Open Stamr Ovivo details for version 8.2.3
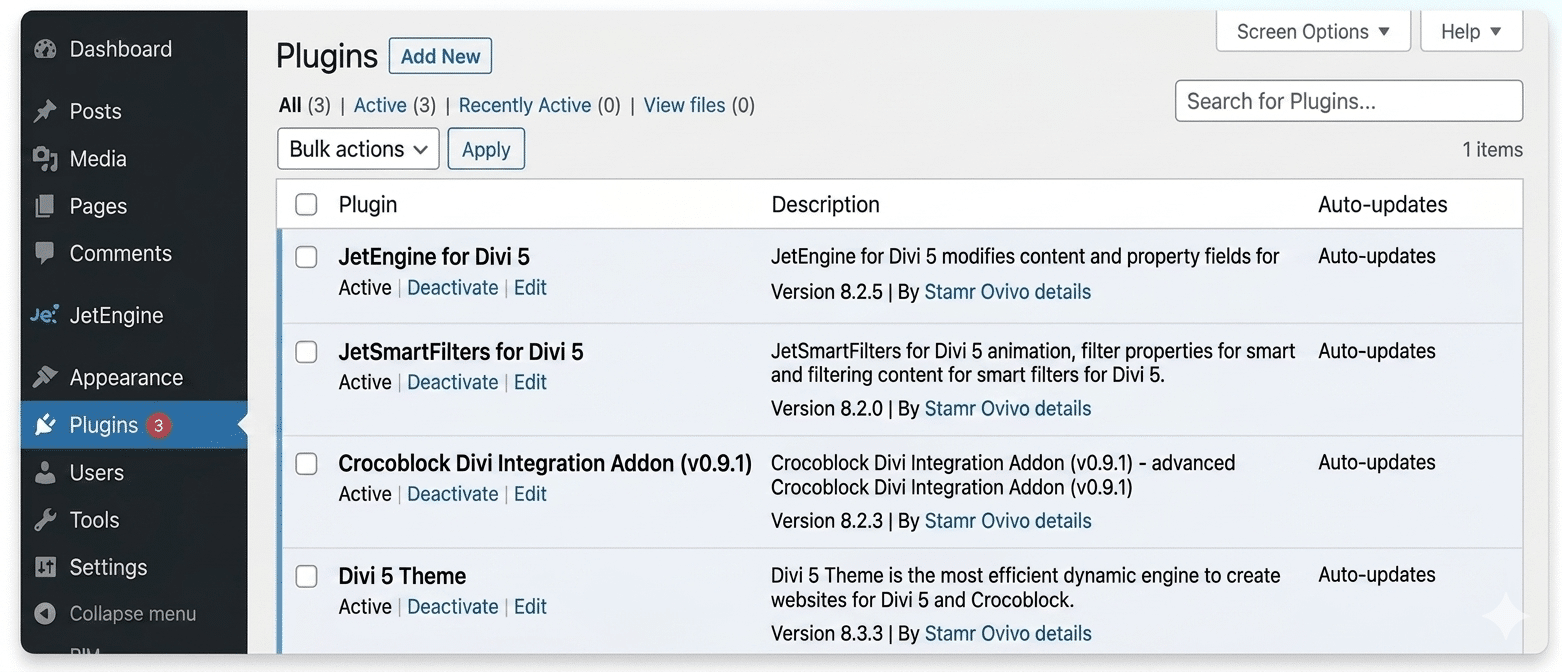Screen dimensions: 1562x672 coord(1008,521)
